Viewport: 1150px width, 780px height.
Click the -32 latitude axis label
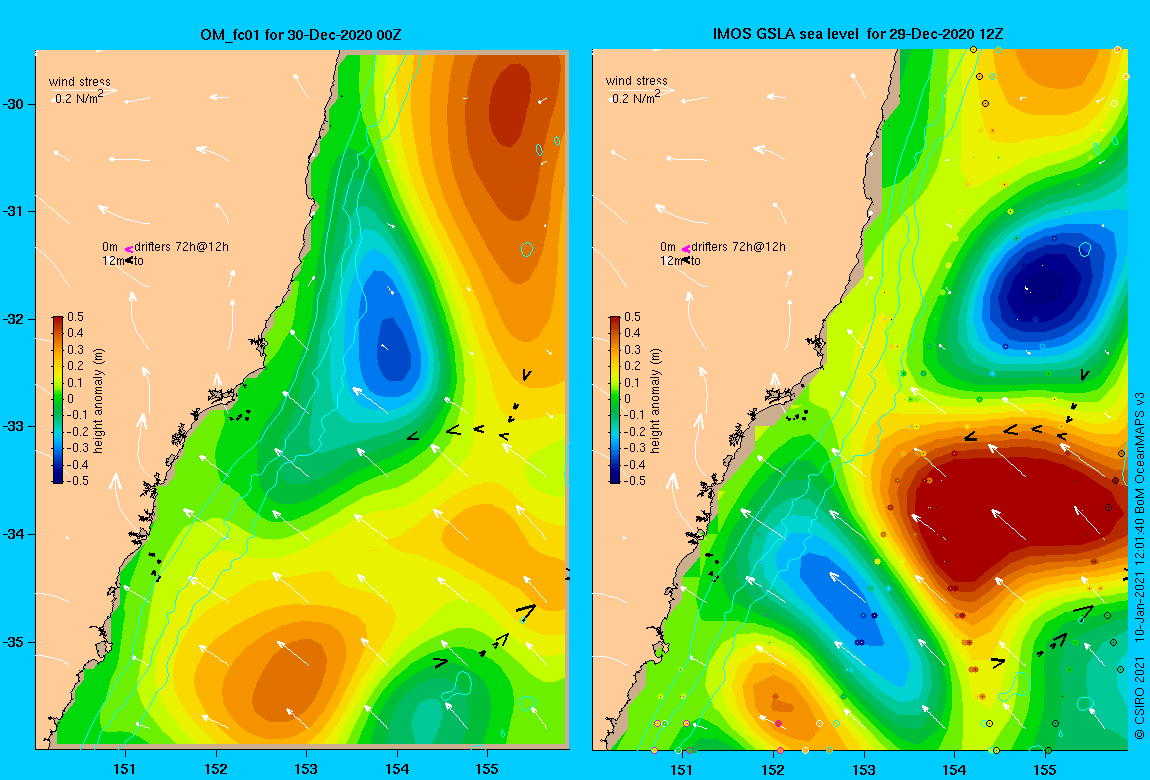[14, 320]
